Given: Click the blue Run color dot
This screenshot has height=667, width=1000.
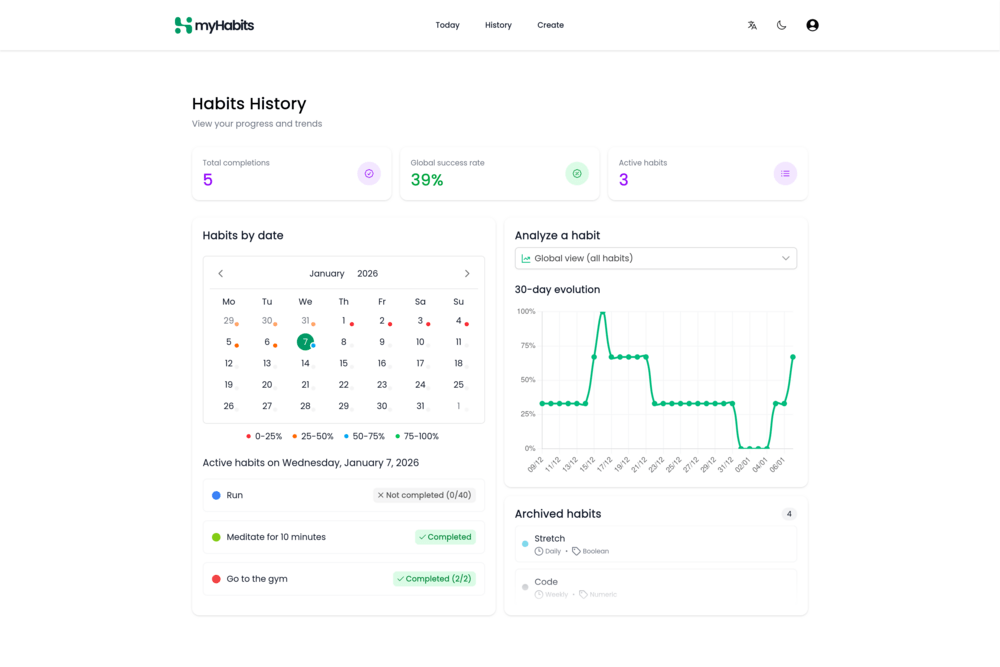Looking at the screenshot, I should pos(216,495).
